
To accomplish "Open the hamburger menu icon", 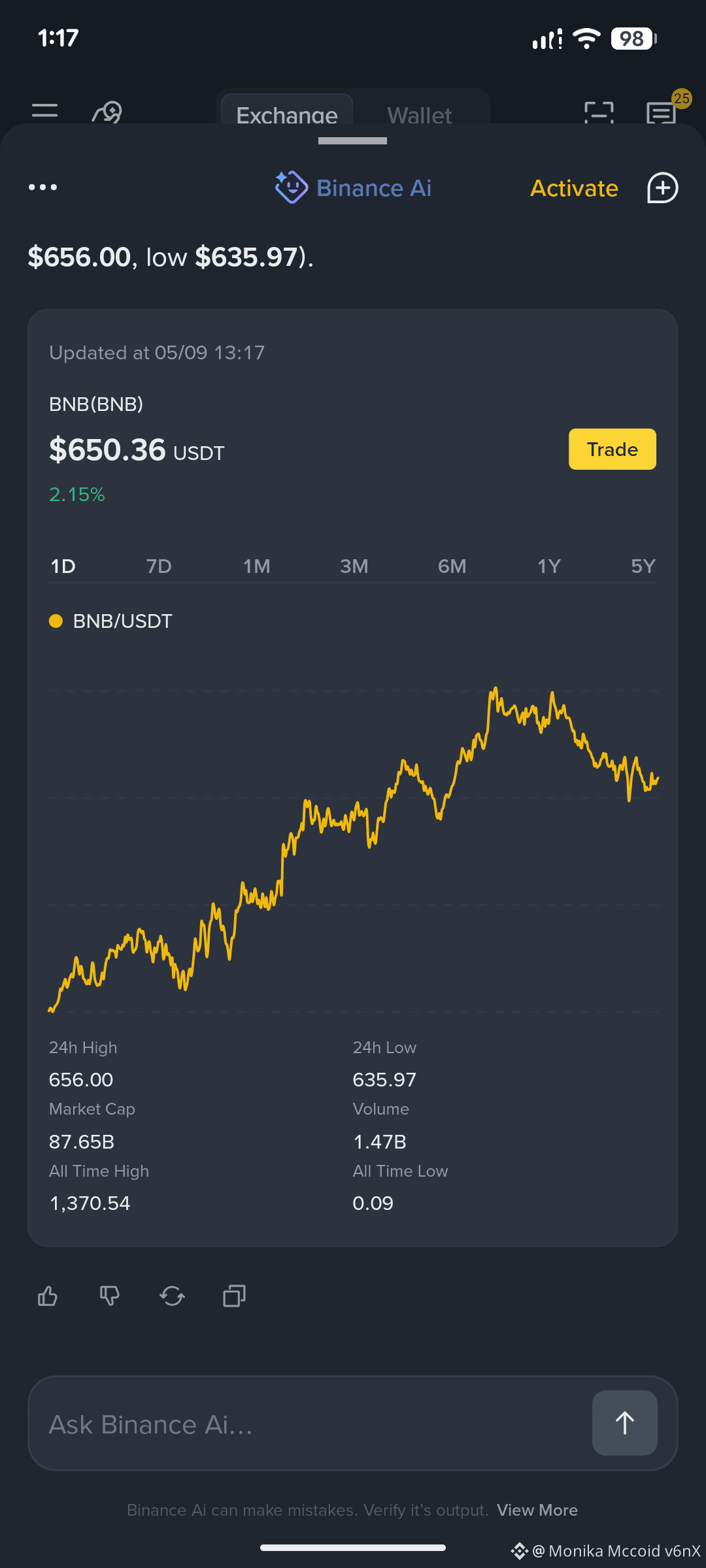I will 44,111.
